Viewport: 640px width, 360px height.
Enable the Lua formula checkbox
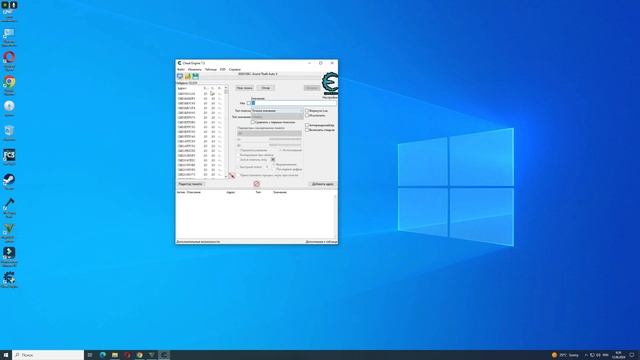point(307,111)
